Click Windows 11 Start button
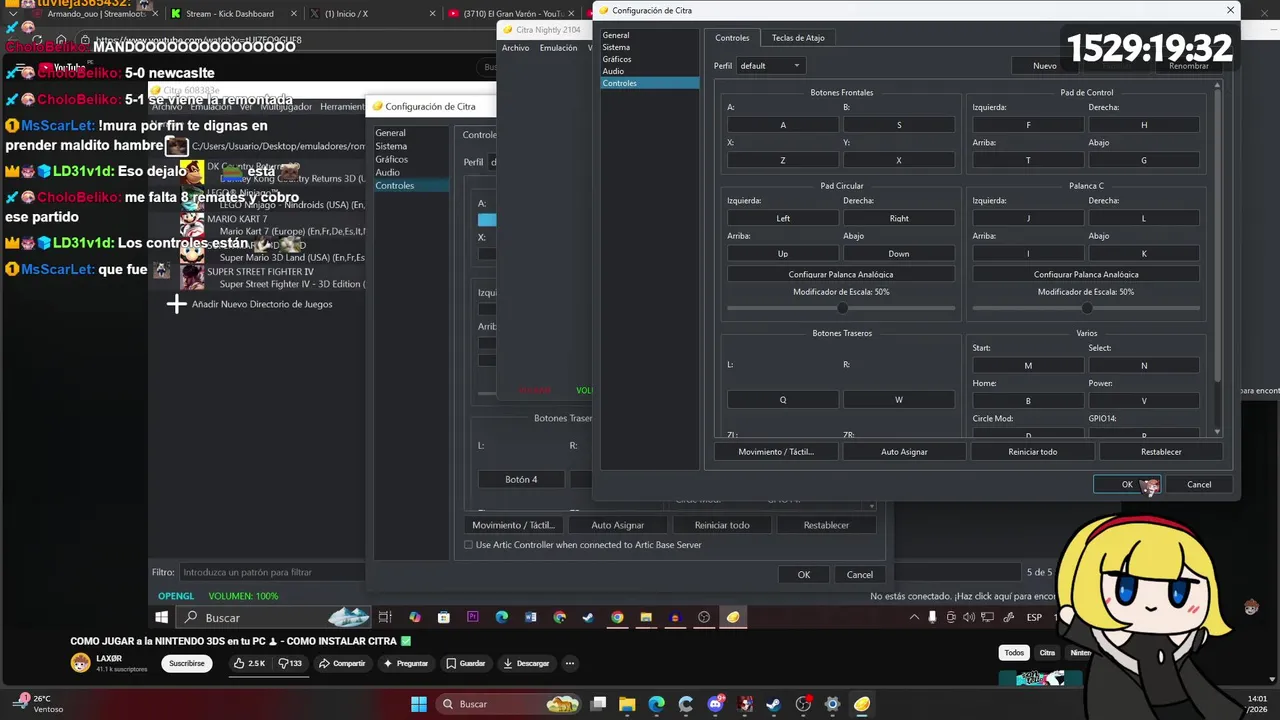 (419, 704)
